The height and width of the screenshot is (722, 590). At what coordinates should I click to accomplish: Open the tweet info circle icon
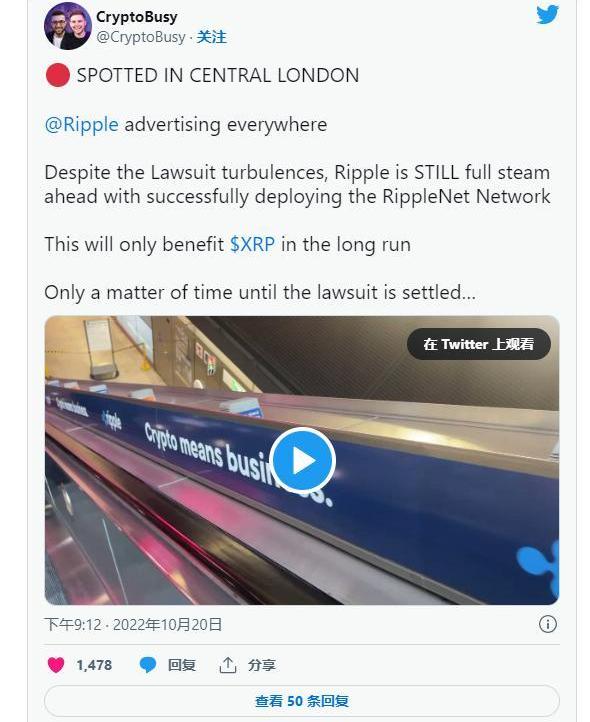[548, 624]
